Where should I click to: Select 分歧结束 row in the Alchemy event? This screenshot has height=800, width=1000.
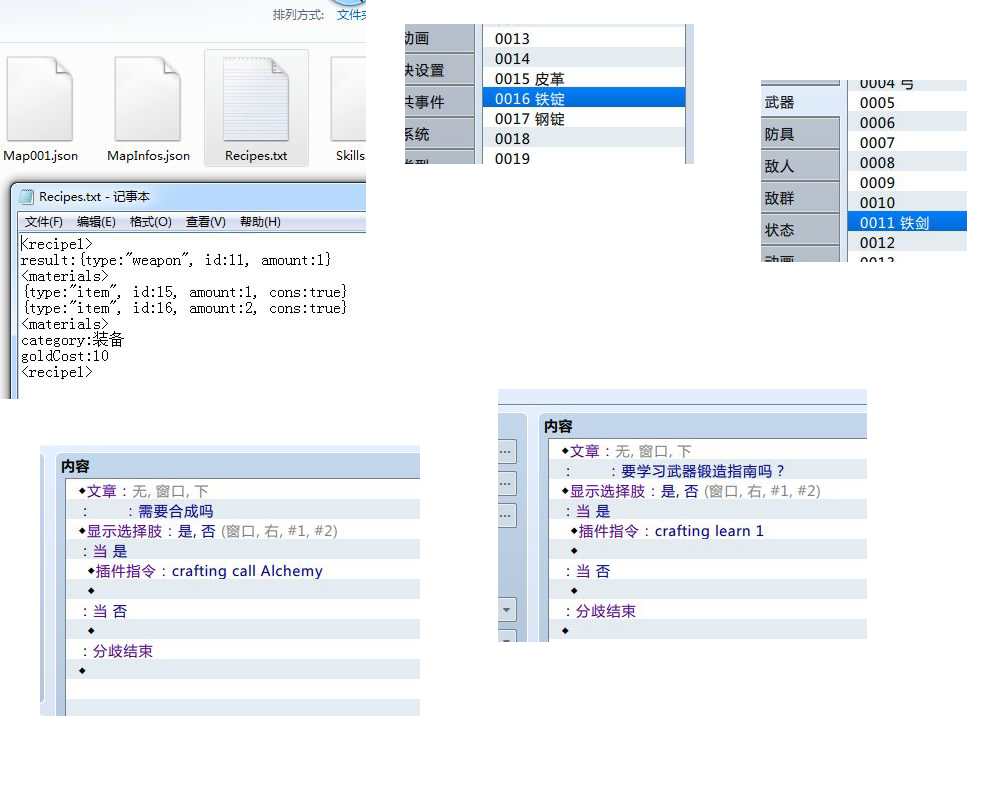coord(243,651)
